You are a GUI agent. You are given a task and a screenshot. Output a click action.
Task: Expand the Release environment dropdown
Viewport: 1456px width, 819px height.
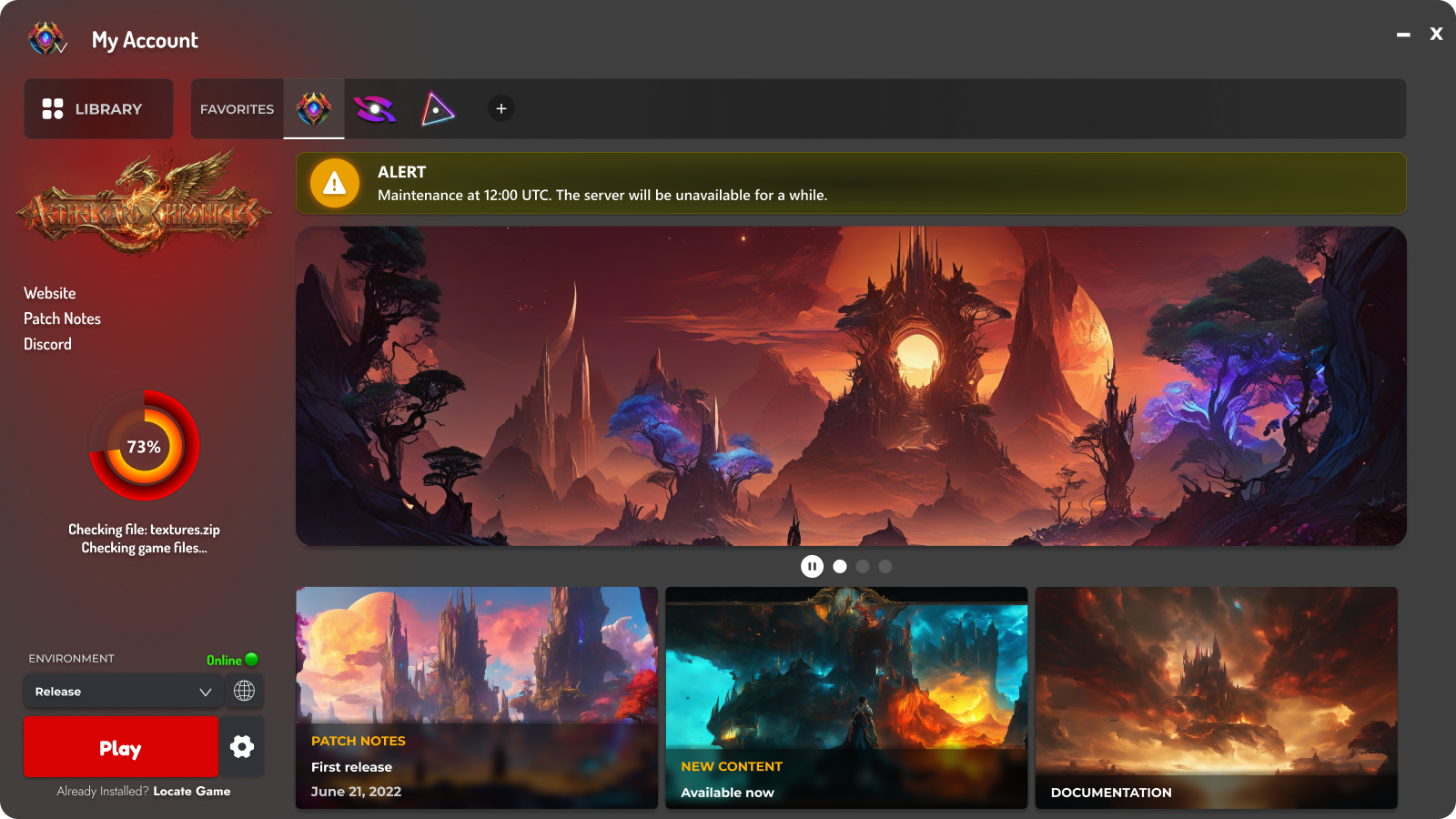123,691
